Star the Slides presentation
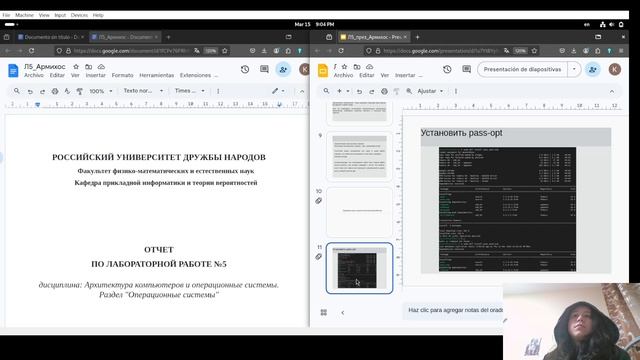This screenshot has width=640, height=360. [x=344, y=67]
